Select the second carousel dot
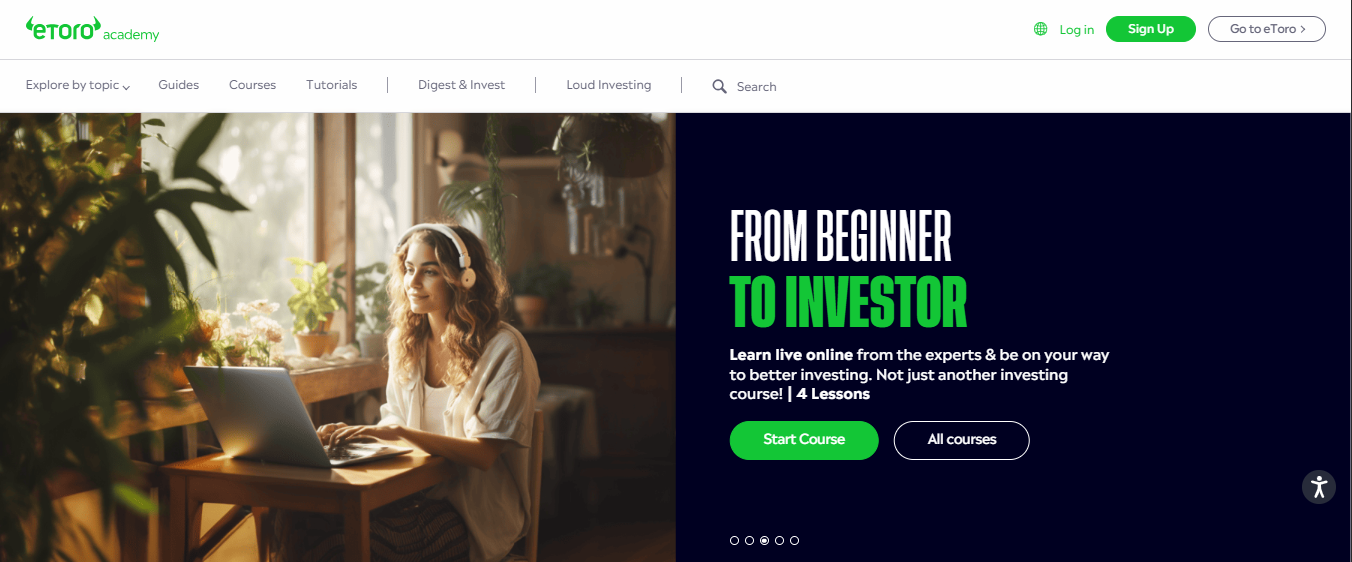The height and width of the screenshot is (562, 1352). (x=750, y=540)
